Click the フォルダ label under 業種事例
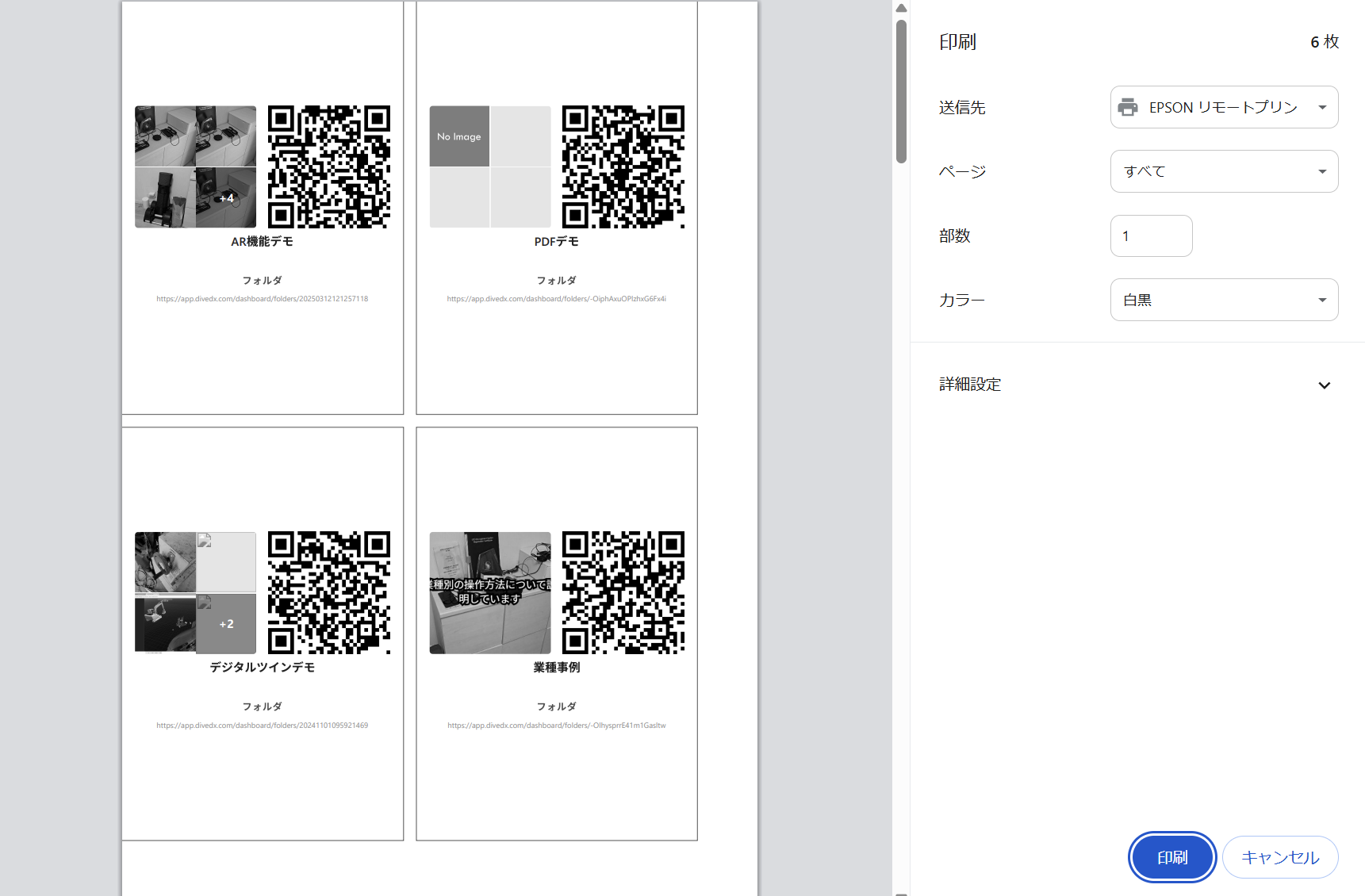 click(557, 706)
